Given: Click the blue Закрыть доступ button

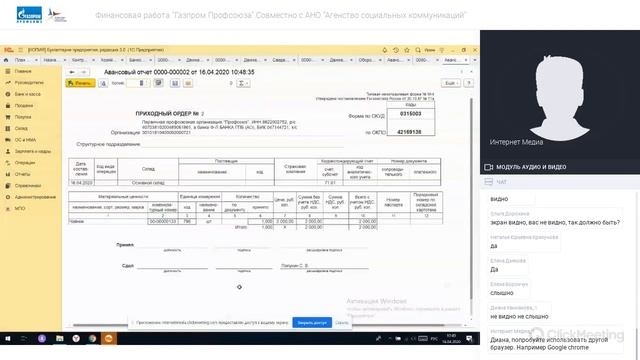Looking at the screenshot, I should coord(312,322).
